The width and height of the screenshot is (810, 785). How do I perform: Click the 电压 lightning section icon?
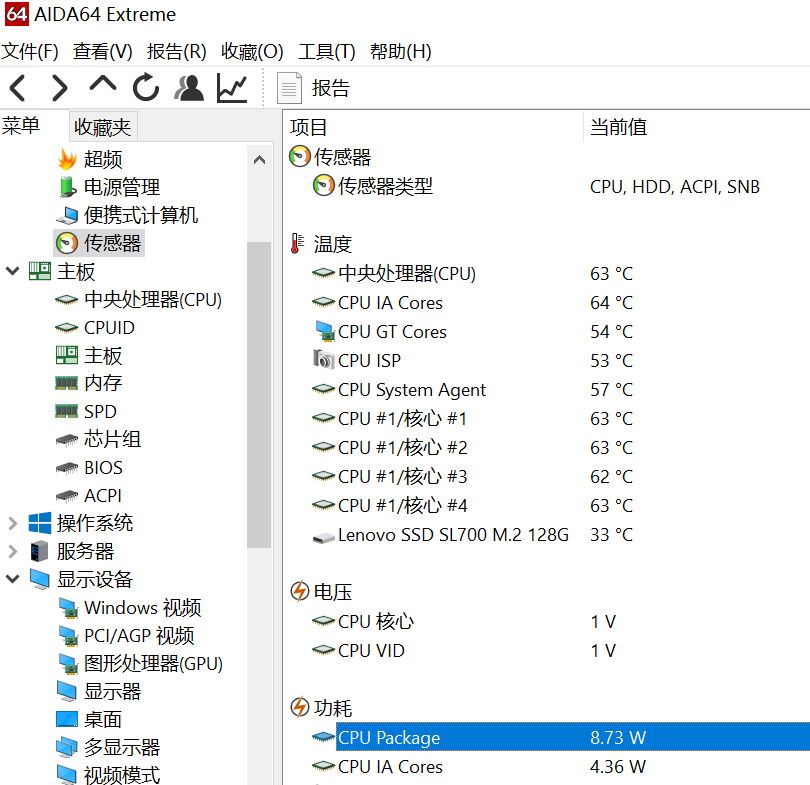(x=300, y=591)
